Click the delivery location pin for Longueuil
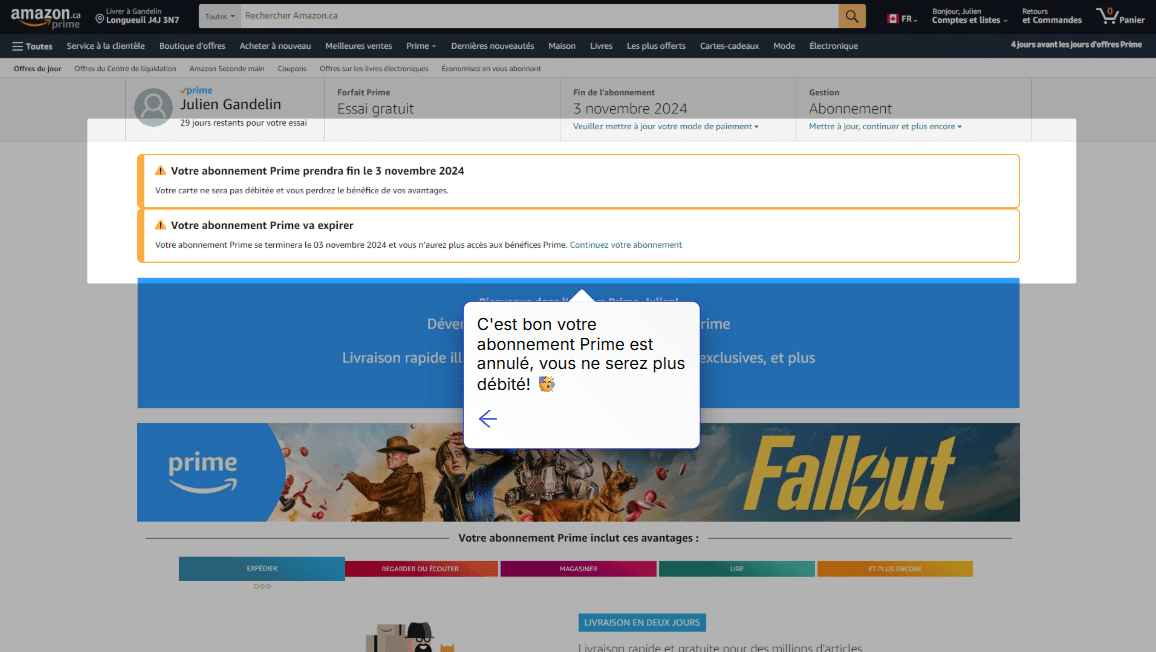The height and width of the screenshot is (652, 1156). coord(100,19)
